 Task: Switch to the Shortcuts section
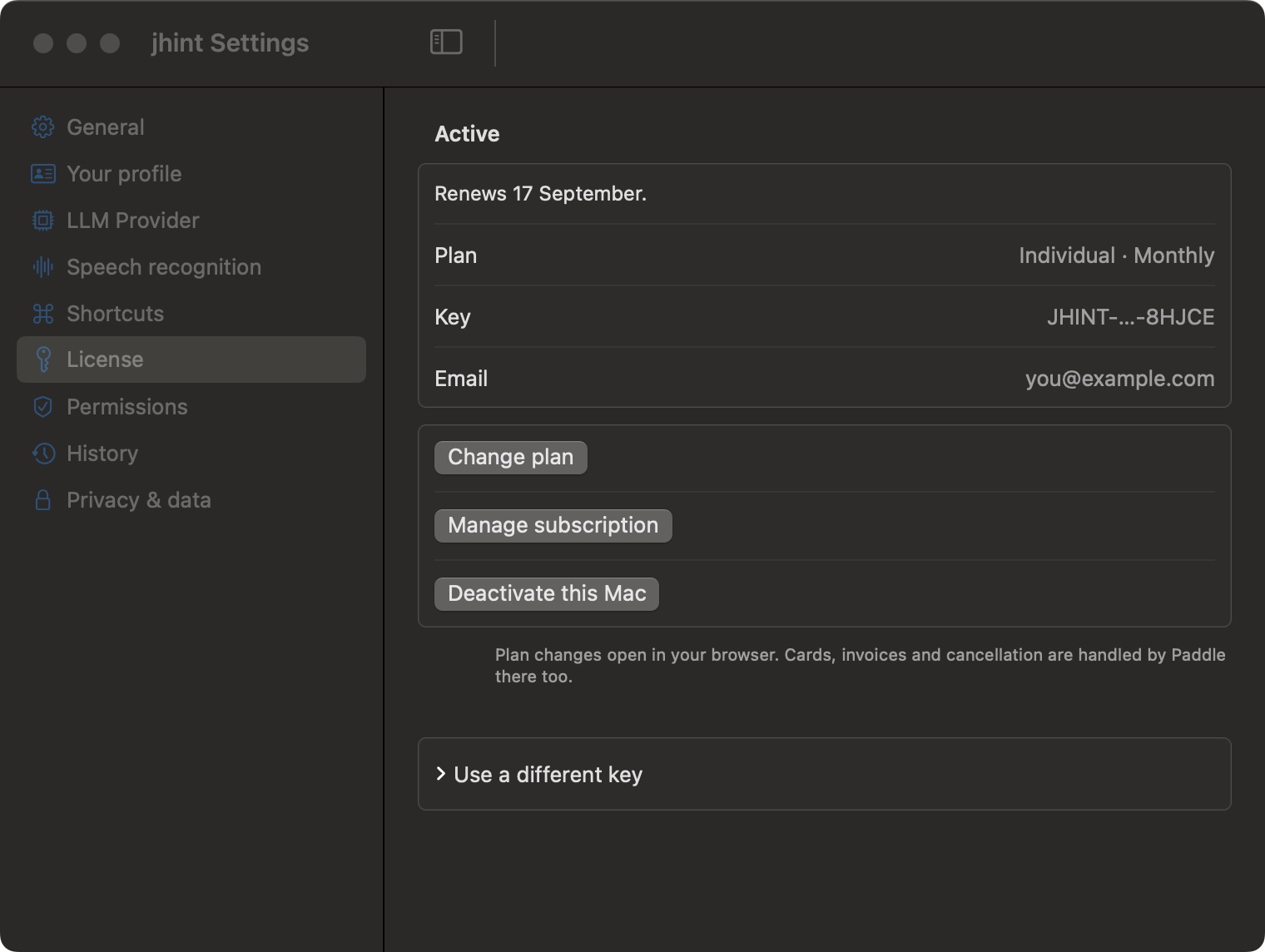coord(191,314)
